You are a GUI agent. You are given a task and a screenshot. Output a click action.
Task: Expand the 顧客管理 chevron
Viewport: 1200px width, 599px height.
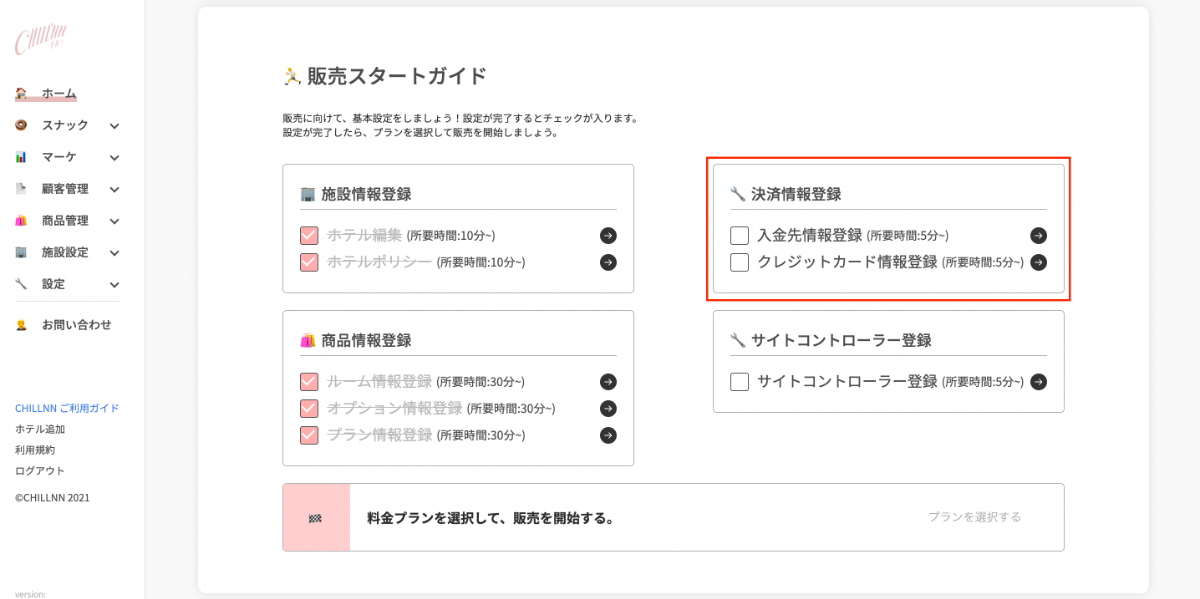(x=114, y=189)
